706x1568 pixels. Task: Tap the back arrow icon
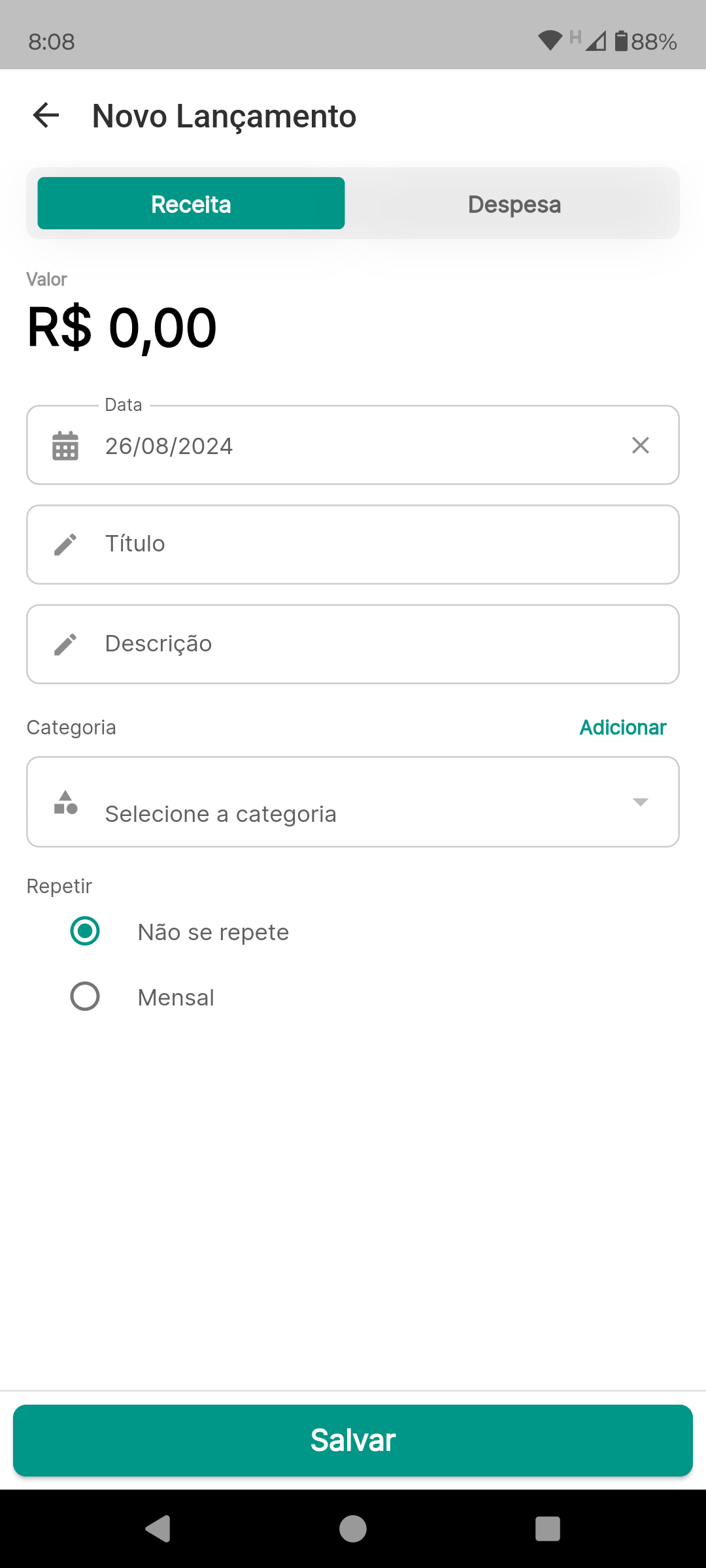pos(46,116)
